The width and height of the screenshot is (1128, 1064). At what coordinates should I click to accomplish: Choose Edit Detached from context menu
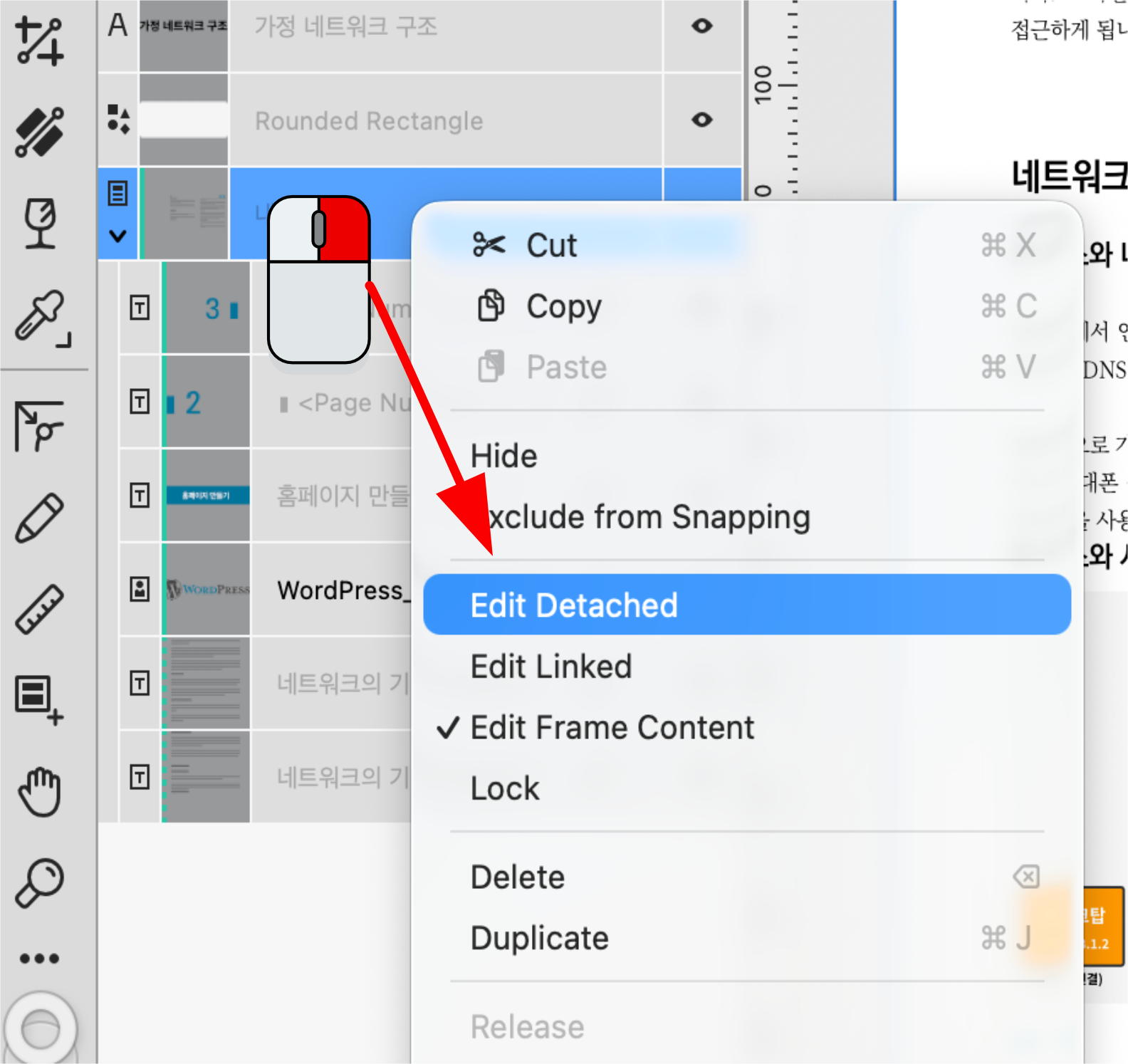(x=574, y=605)
